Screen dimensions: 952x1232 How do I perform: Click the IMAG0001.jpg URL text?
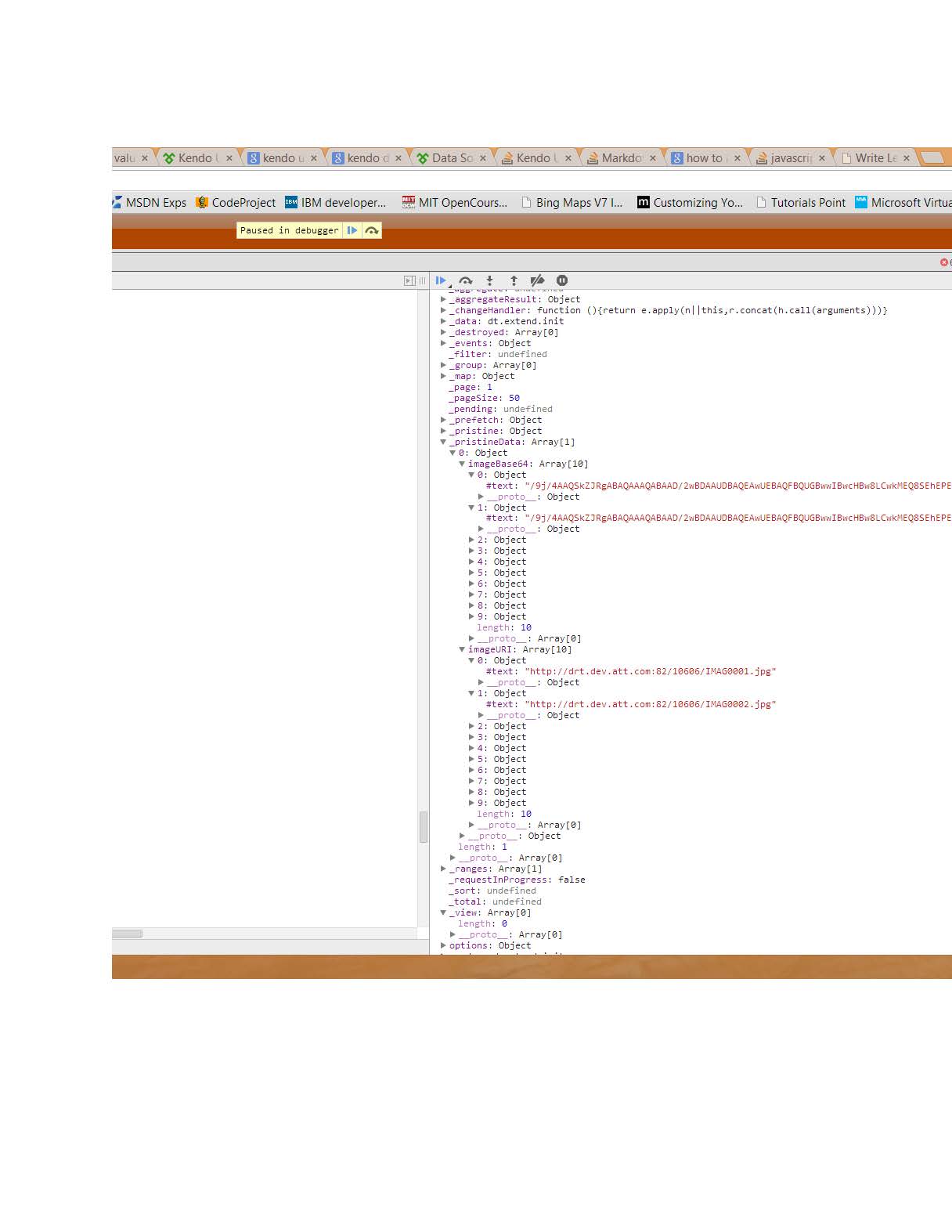point(651,671)
